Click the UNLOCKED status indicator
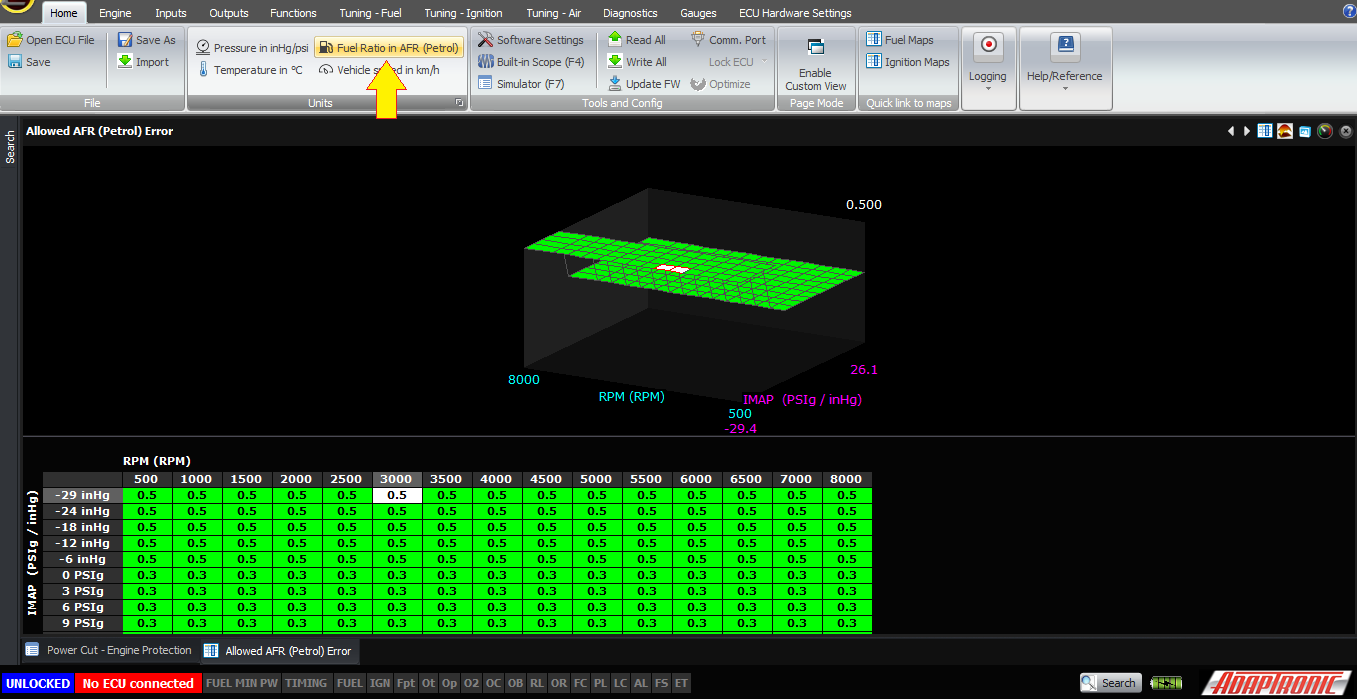The height and width of the screenshot is (699, 1357). tap(37, 683)
